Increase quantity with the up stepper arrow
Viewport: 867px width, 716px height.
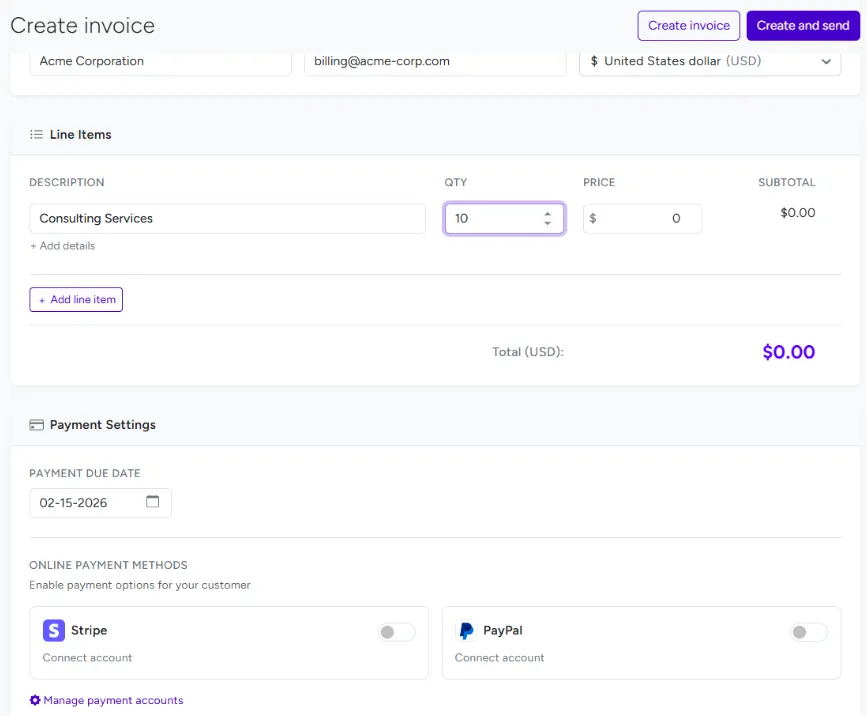pos(547,214)
